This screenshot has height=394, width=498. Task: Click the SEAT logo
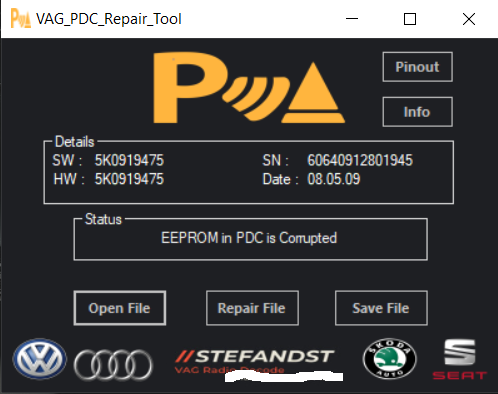[460, 359]
